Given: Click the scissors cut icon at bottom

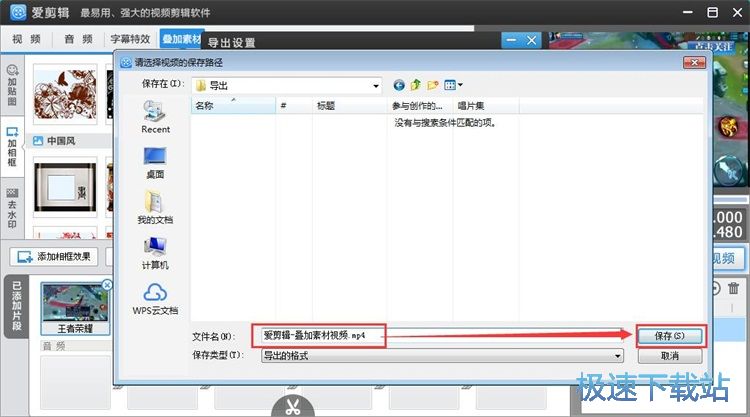Looking at the screenshot, I should (x=293, y=406).
